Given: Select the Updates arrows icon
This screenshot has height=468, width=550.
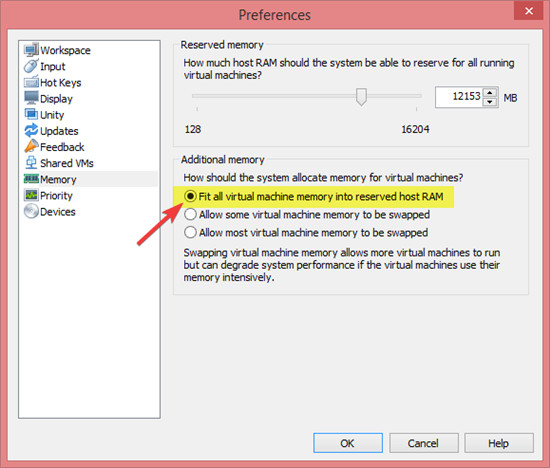Looking at the screenshot, I should click(x=31, y=131).
